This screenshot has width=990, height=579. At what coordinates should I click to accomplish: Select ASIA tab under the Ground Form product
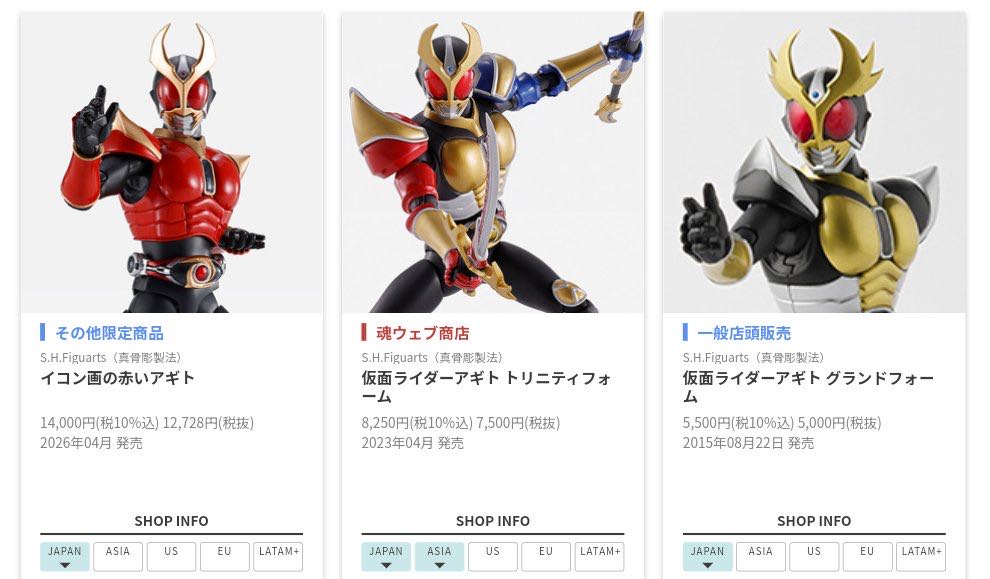tap(761, 556)
